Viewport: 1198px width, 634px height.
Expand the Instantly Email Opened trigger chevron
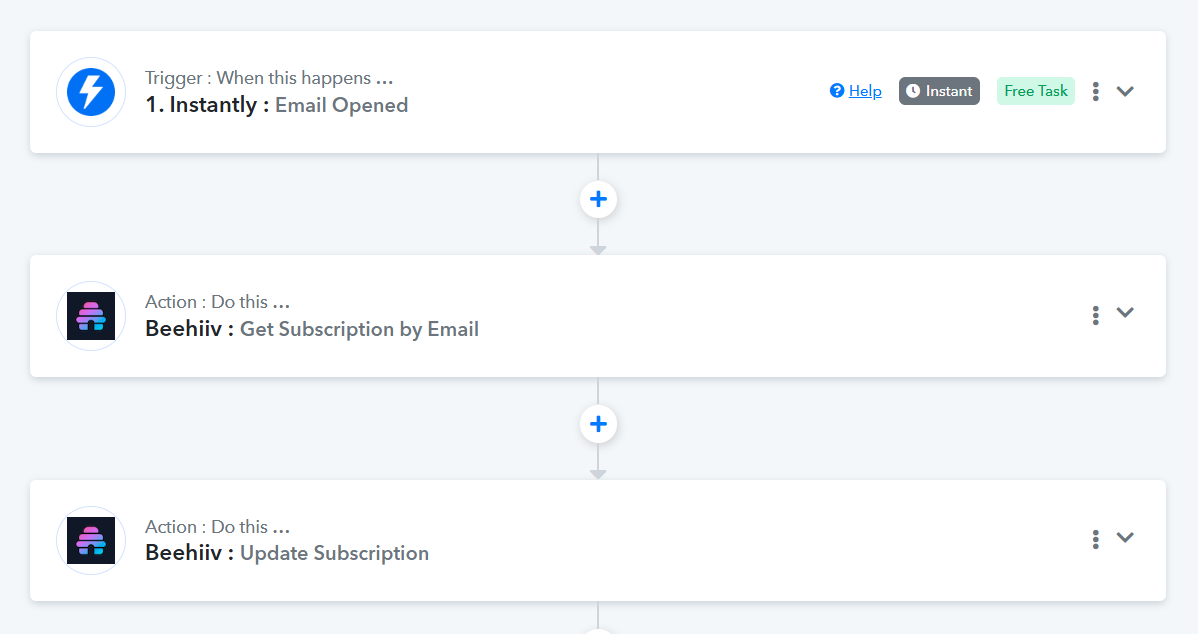click(1125, 91)
